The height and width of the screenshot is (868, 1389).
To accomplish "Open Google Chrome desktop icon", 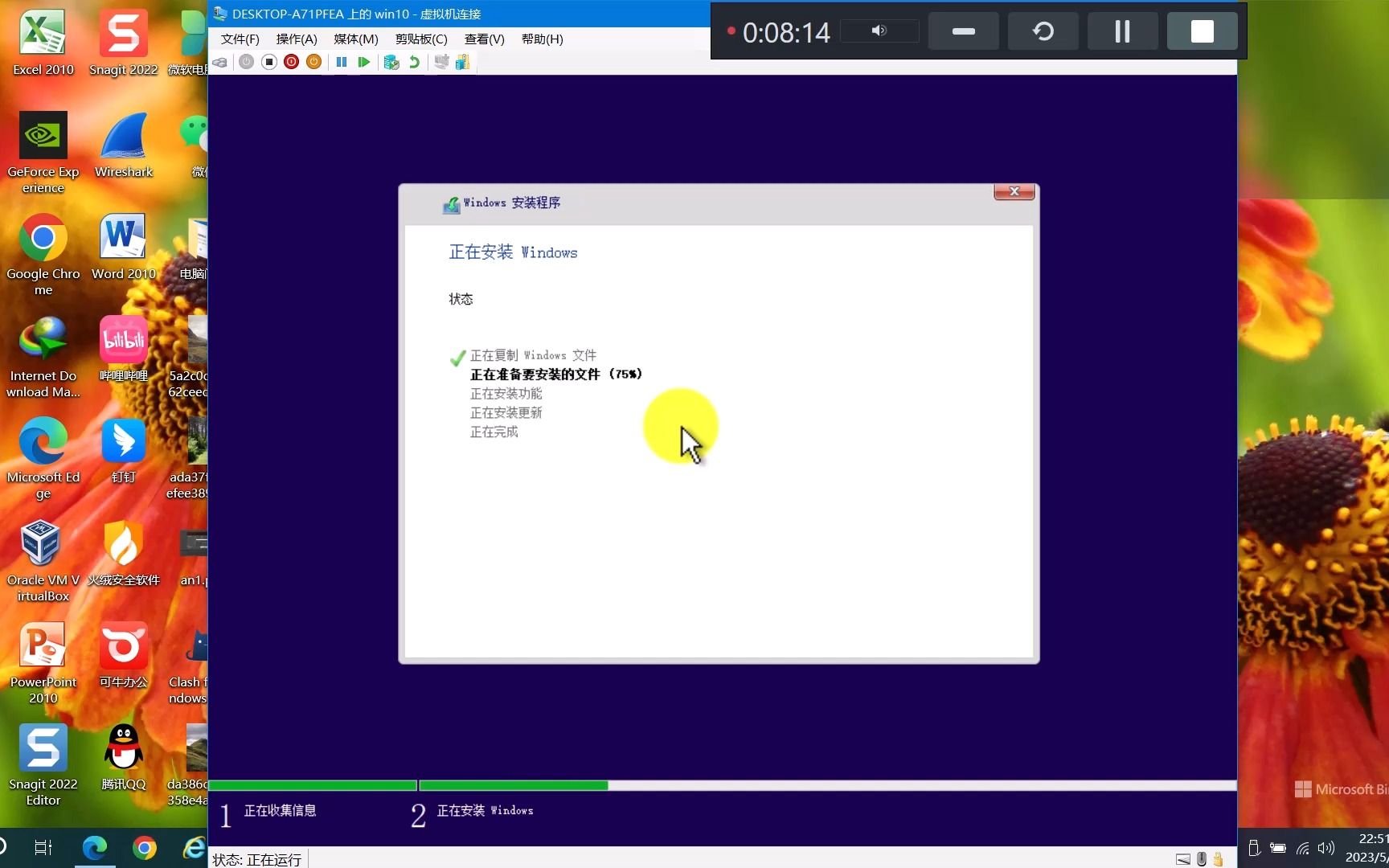I will click(43, 255).
